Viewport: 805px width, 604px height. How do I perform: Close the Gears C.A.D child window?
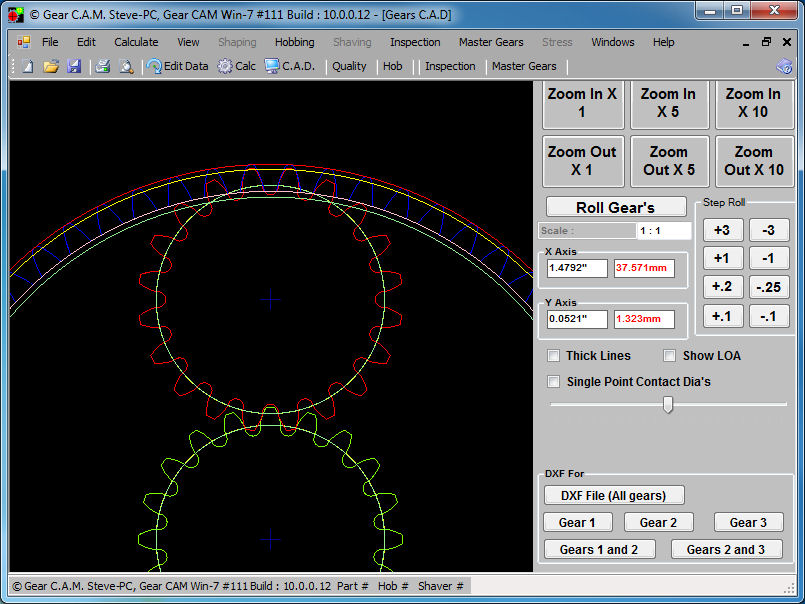pyautogui.click(x=787, y=42)
